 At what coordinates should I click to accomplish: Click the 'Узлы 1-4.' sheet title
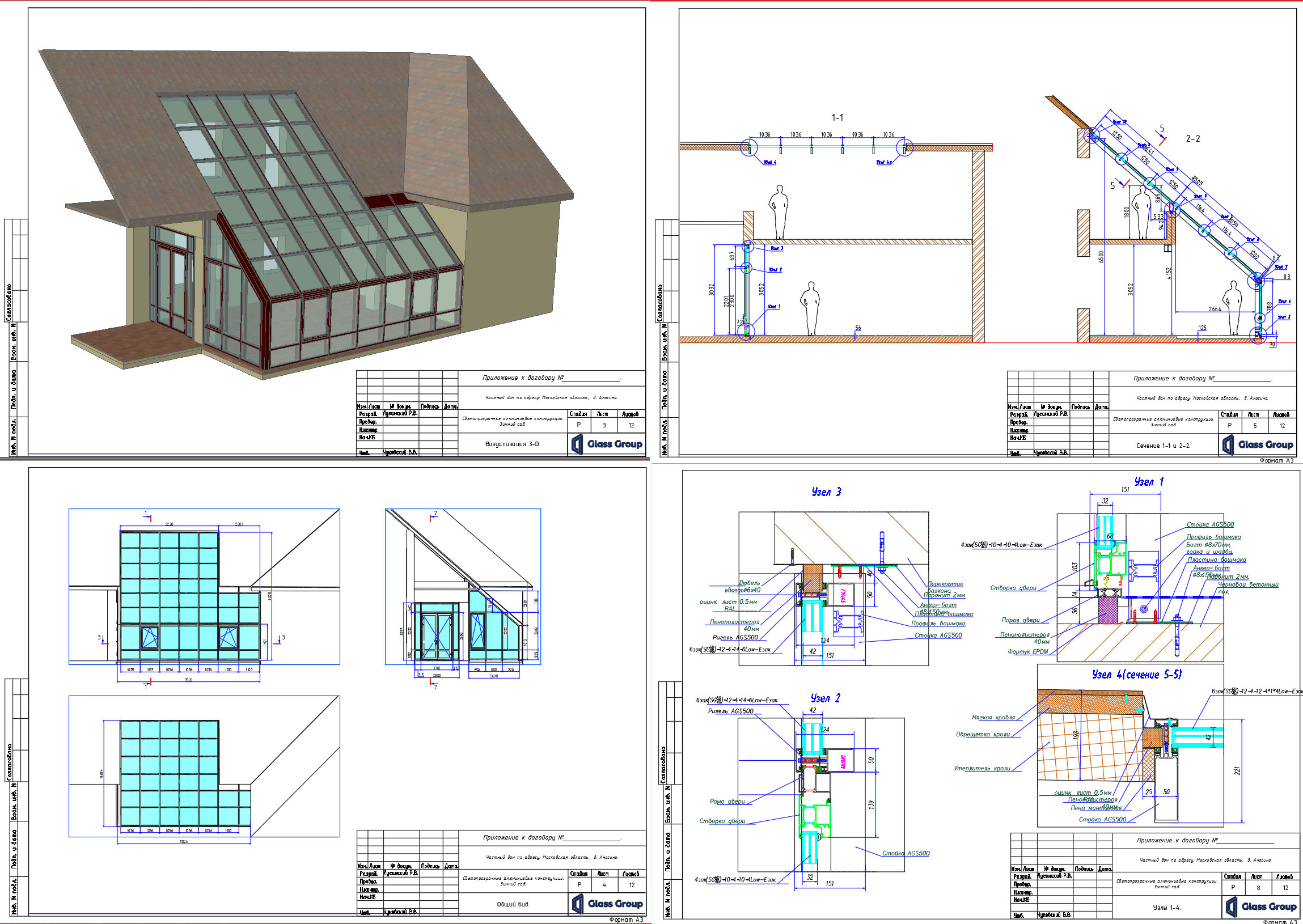1166,908
